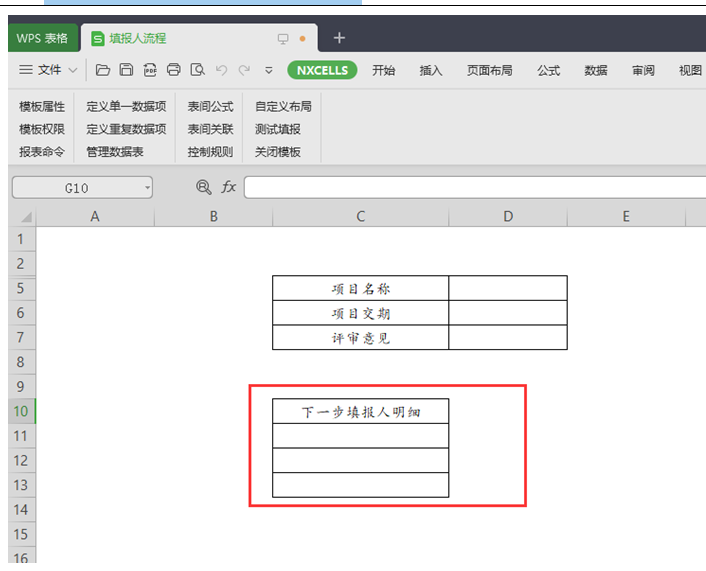The height and width of the screenshot is (571, 706).
Task: Open the 文件 menu dropdown
Action: pos(49,70)
